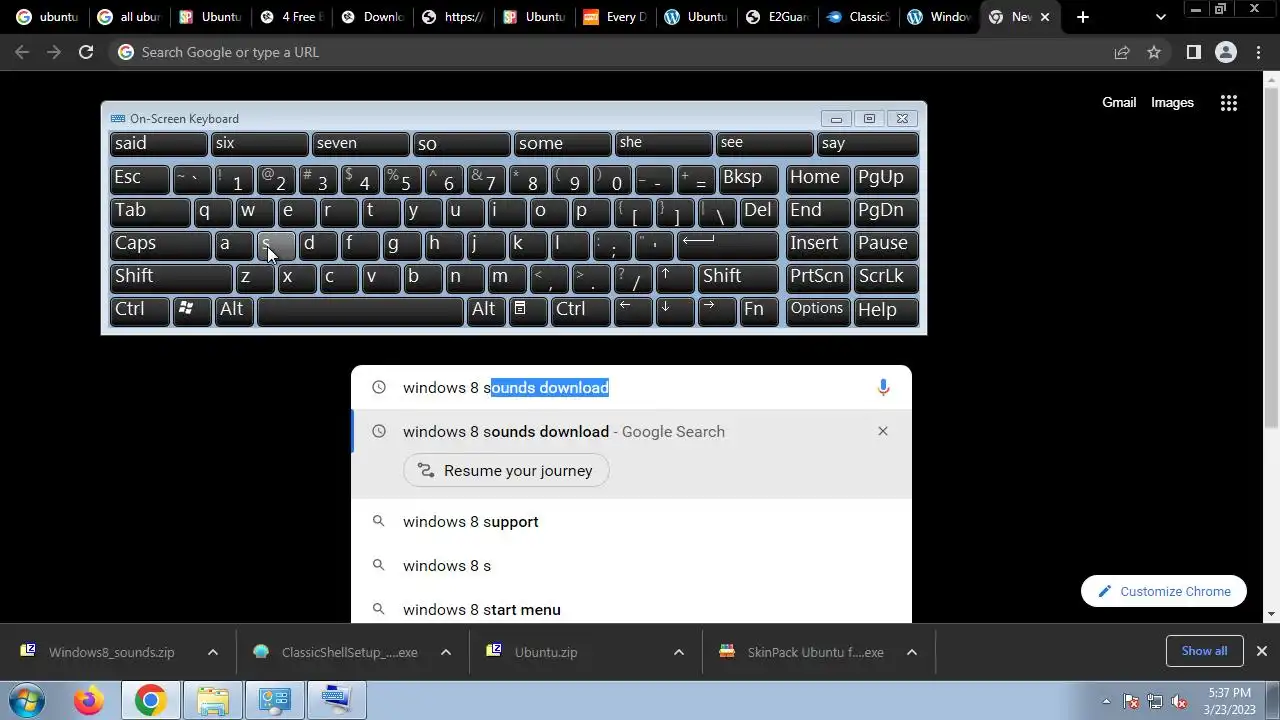Screen dimensions: 1280x720
Task: Toggle Caps key on On-Screen Keyboard
Action: tap(160, 244)
